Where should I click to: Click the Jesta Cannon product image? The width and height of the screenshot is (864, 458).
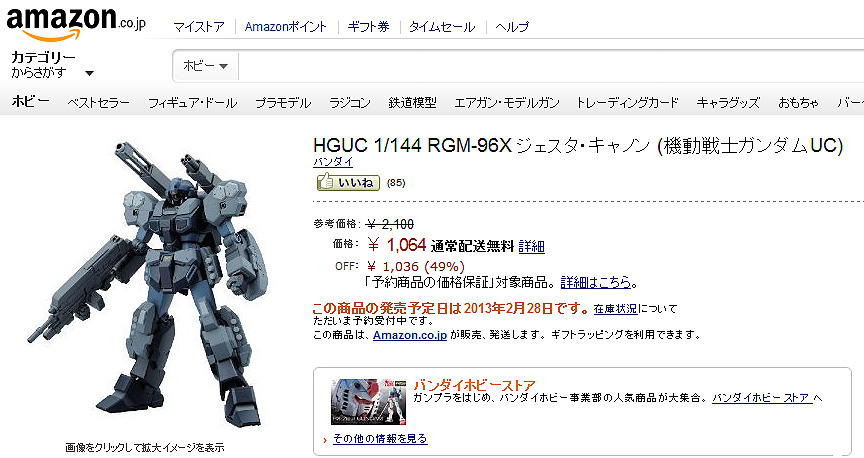point(148,284)
